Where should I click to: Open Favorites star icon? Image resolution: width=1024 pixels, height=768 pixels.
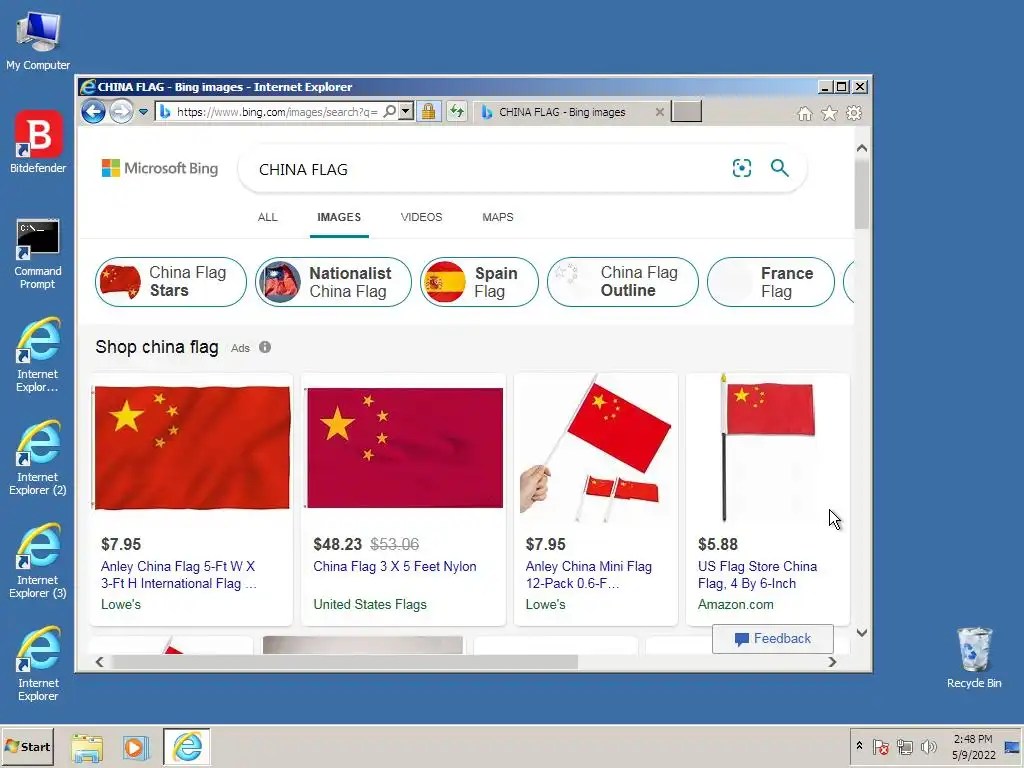829,114
